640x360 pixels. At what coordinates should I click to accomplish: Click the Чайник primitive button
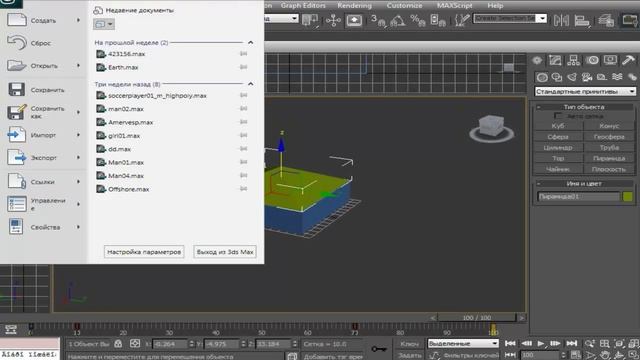(x=558, y=169)
